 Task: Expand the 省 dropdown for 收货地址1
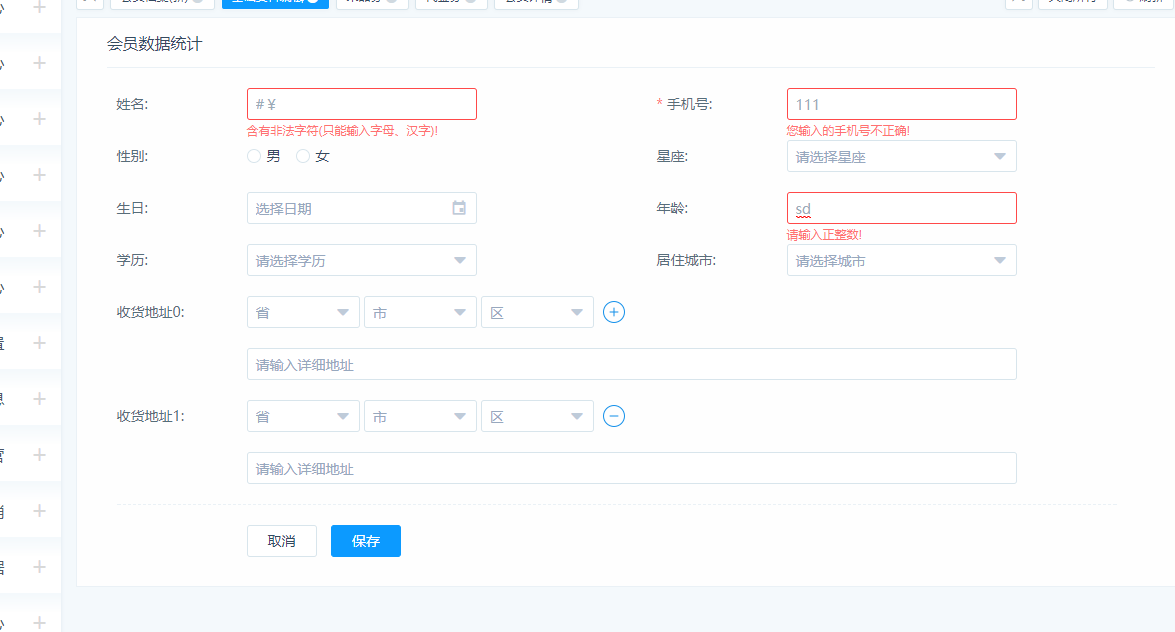coord(303,416)
